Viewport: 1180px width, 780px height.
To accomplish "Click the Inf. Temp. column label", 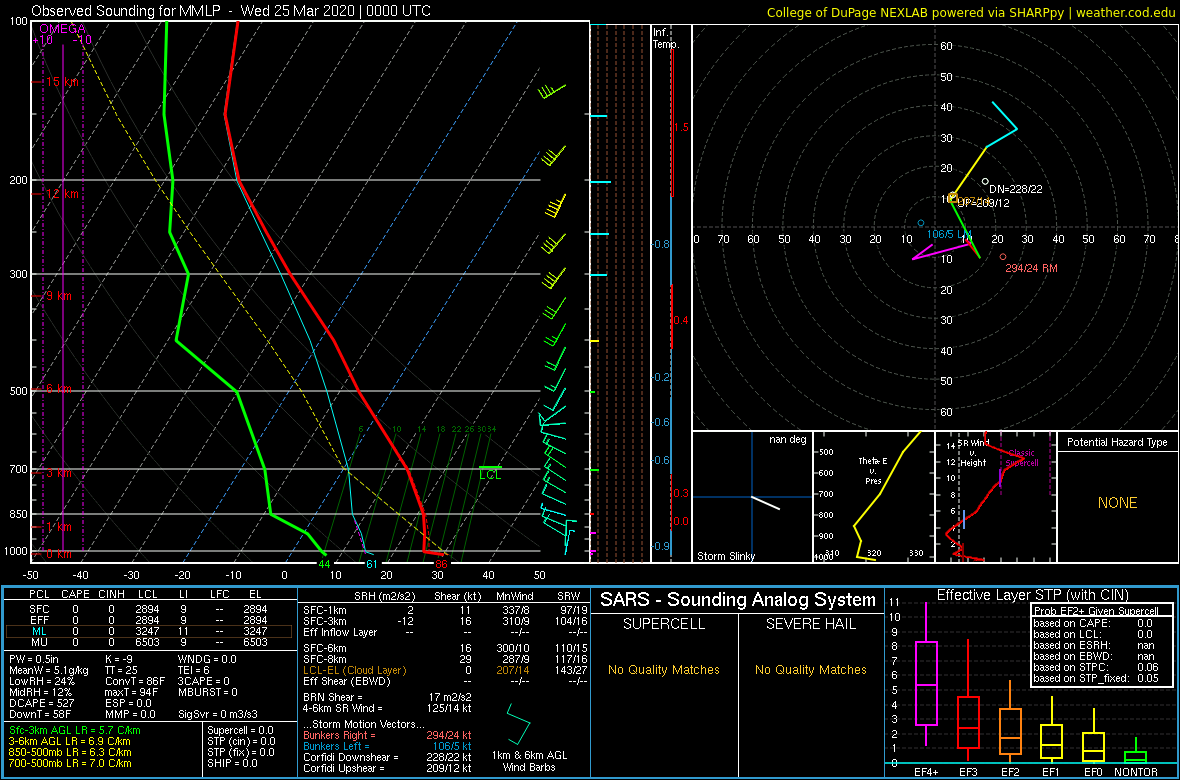I will (x=666, y=38).
